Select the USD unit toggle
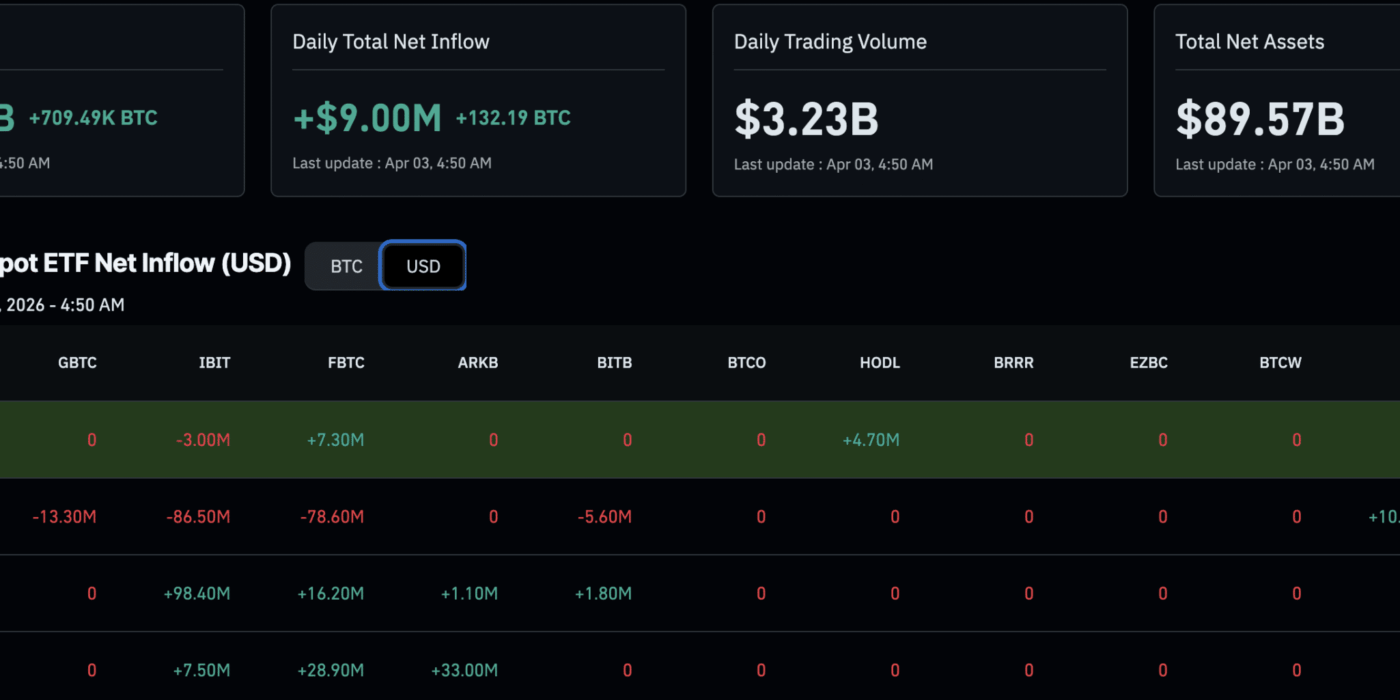Screen dimensions: 1400x700 pyautogui.click(x=423, y=267)
